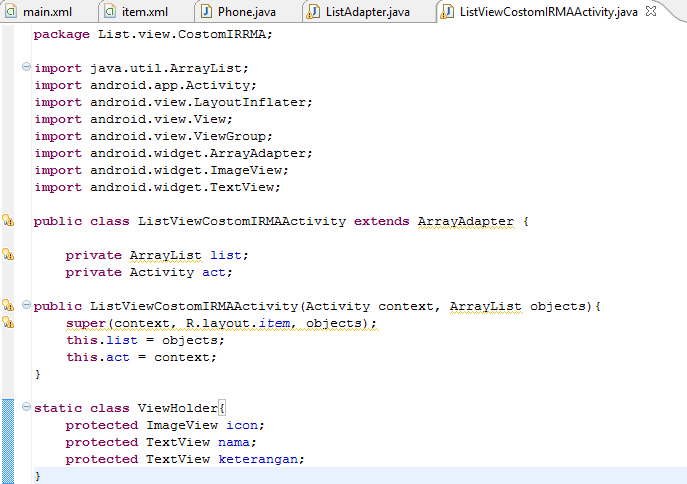Click the import android.widget.ArrayAdapter line
This screenshot has width=687, height=484.
[174, 153]
